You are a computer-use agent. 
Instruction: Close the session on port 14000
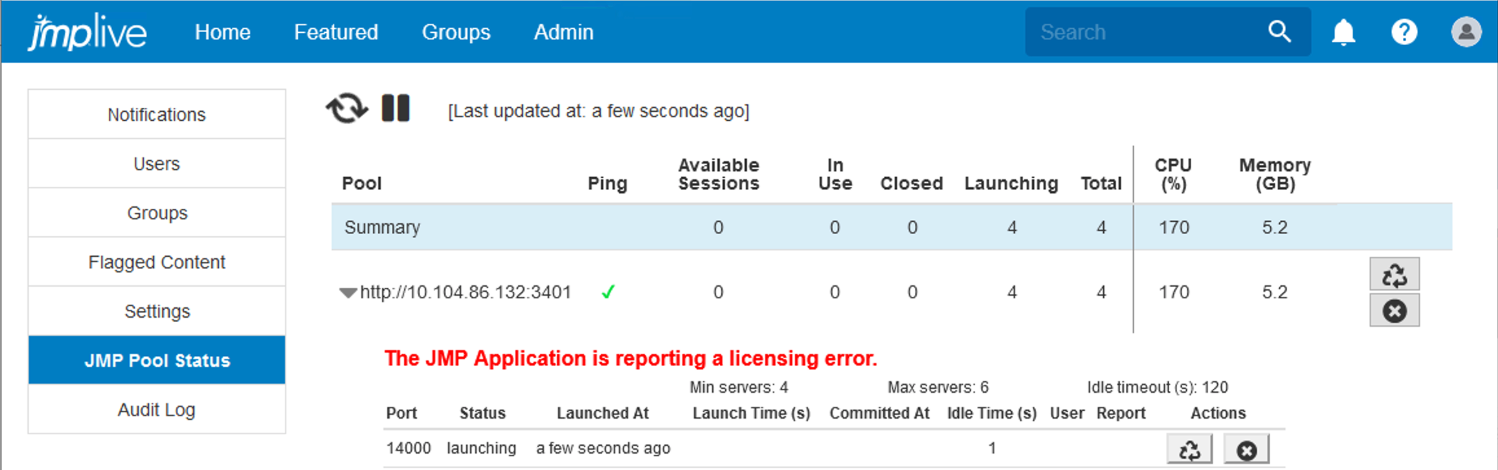click(1246, 450)
